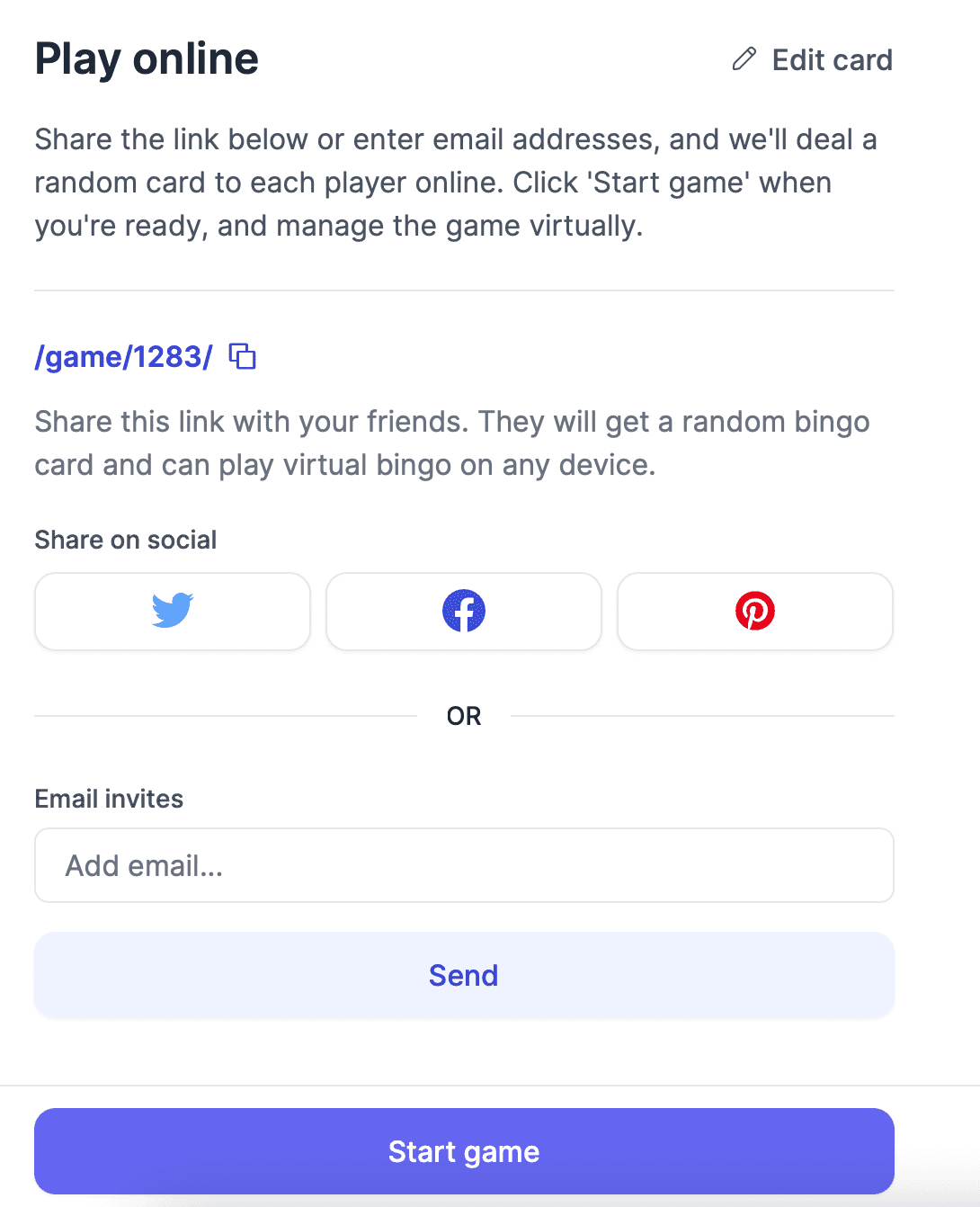Focus the Add email input field
The height and width of the screenshot is (1207, 980).
[464, 865]
